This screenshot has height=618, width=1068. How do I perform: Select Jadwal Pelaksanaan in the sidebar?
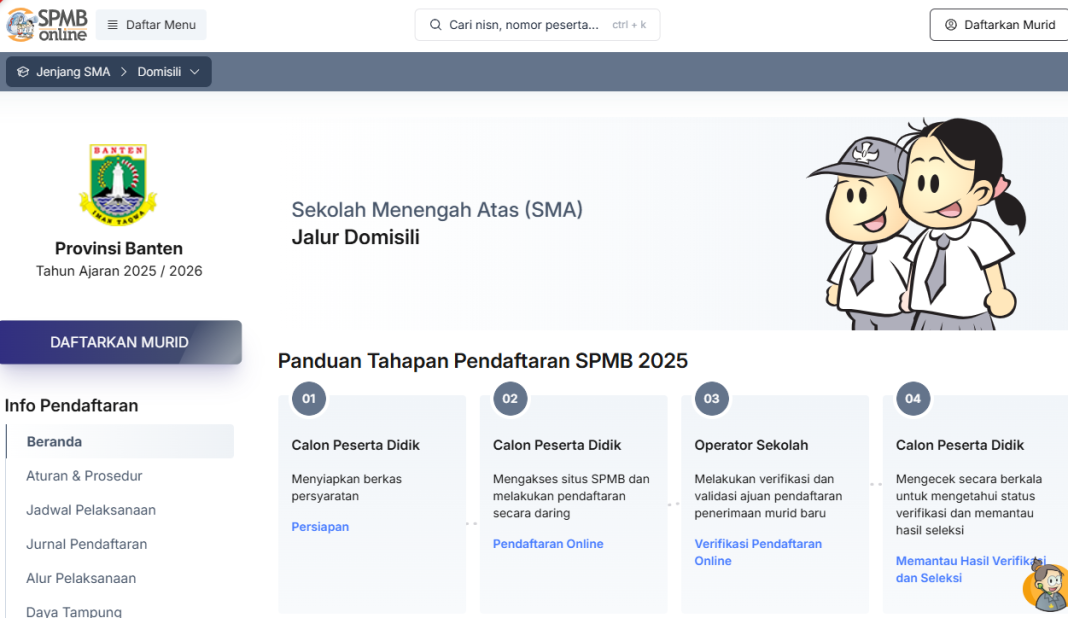click(91, 509)
